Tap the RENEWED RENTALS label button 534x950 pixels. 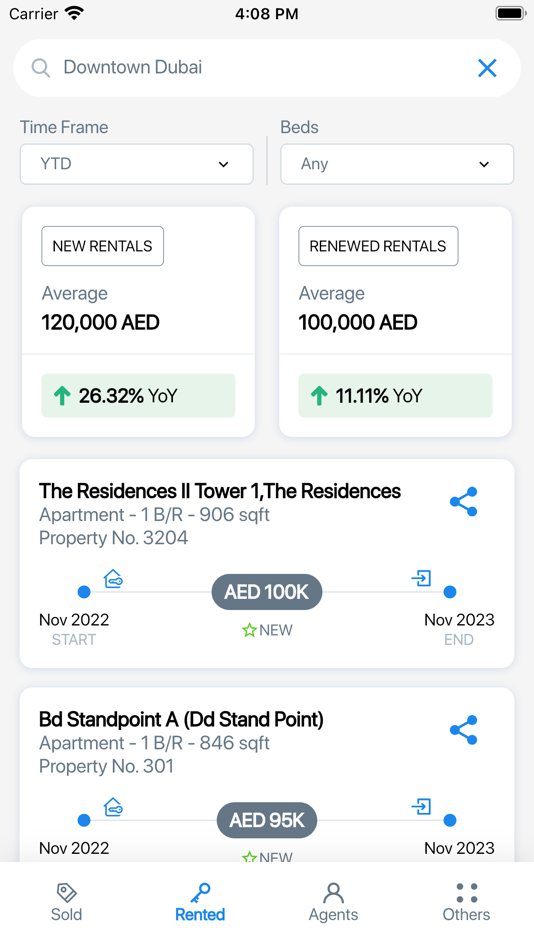pos(378,246)
